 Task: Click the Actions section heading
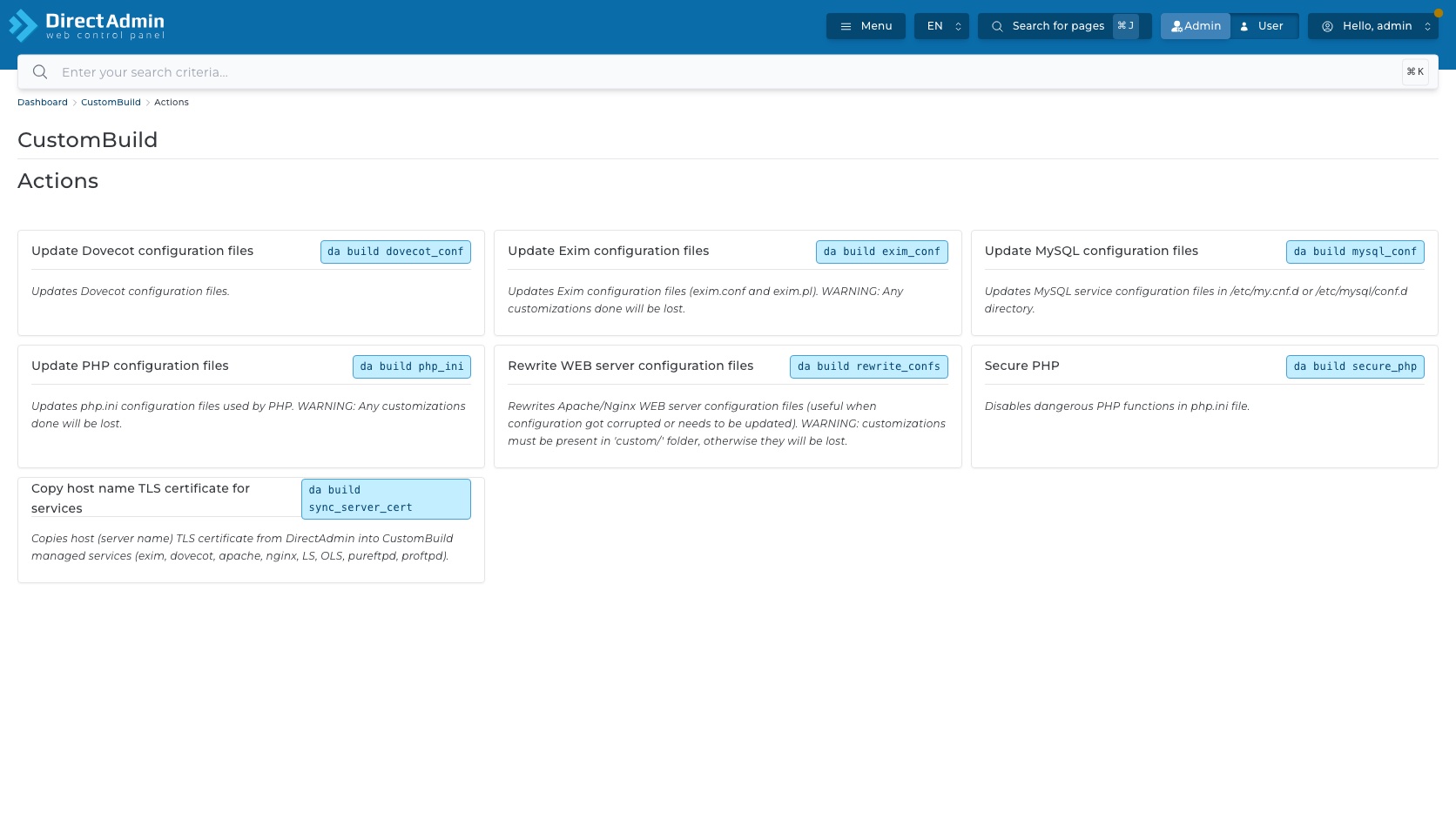(x=57, y=181)
